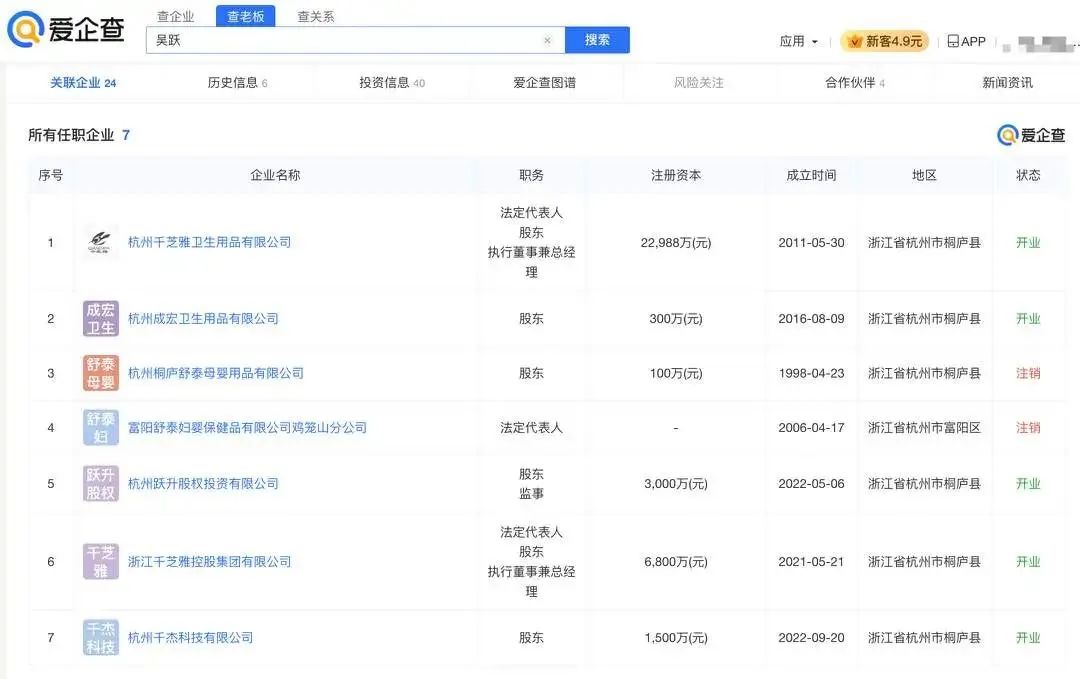Image resolution: width=1080 pixels, height=679 pixels.
Task: Open the APP download icon link
Action: coord(966,41)
